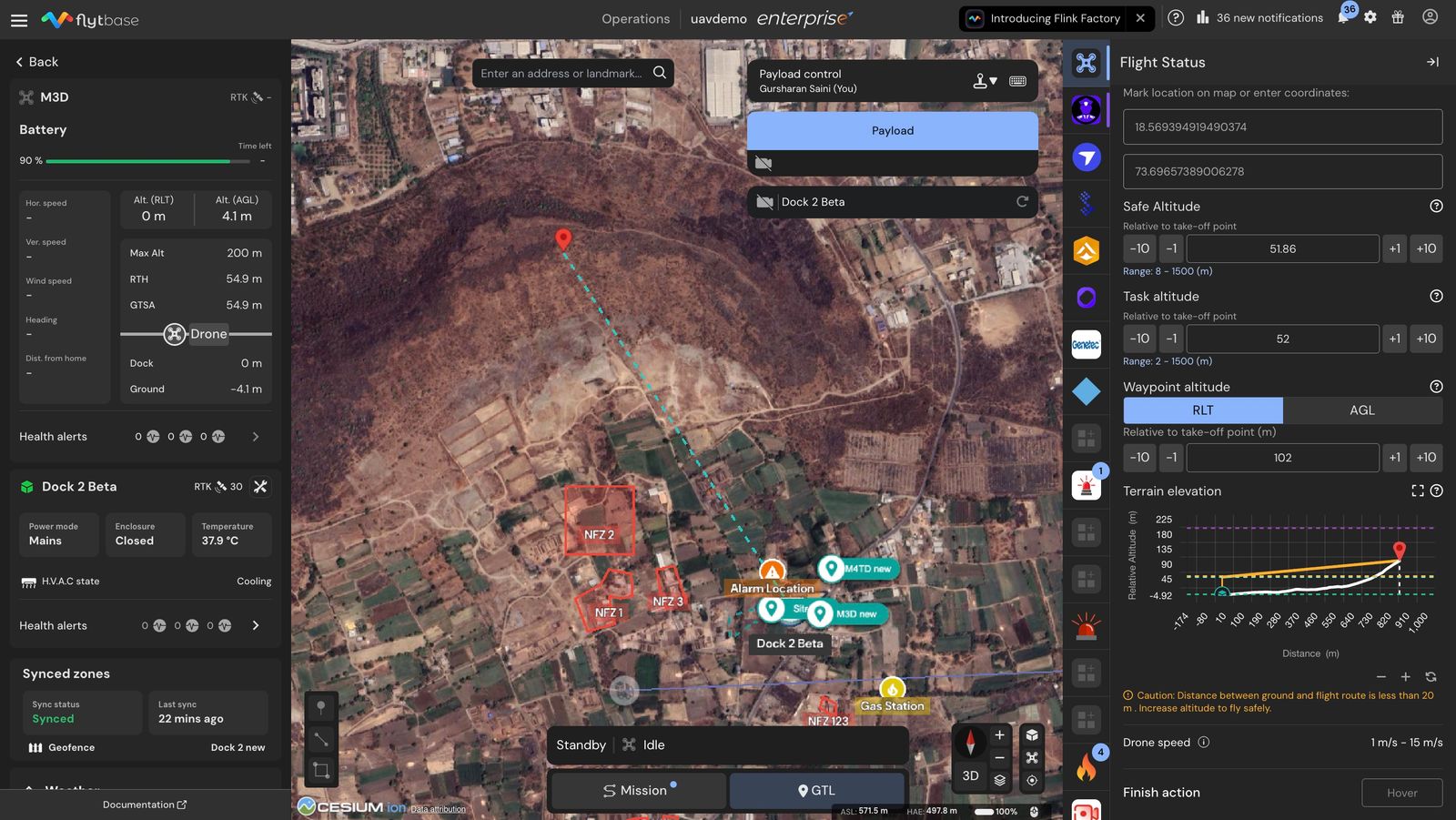Open the alarm siren app with badge 1

[1086, 485]
